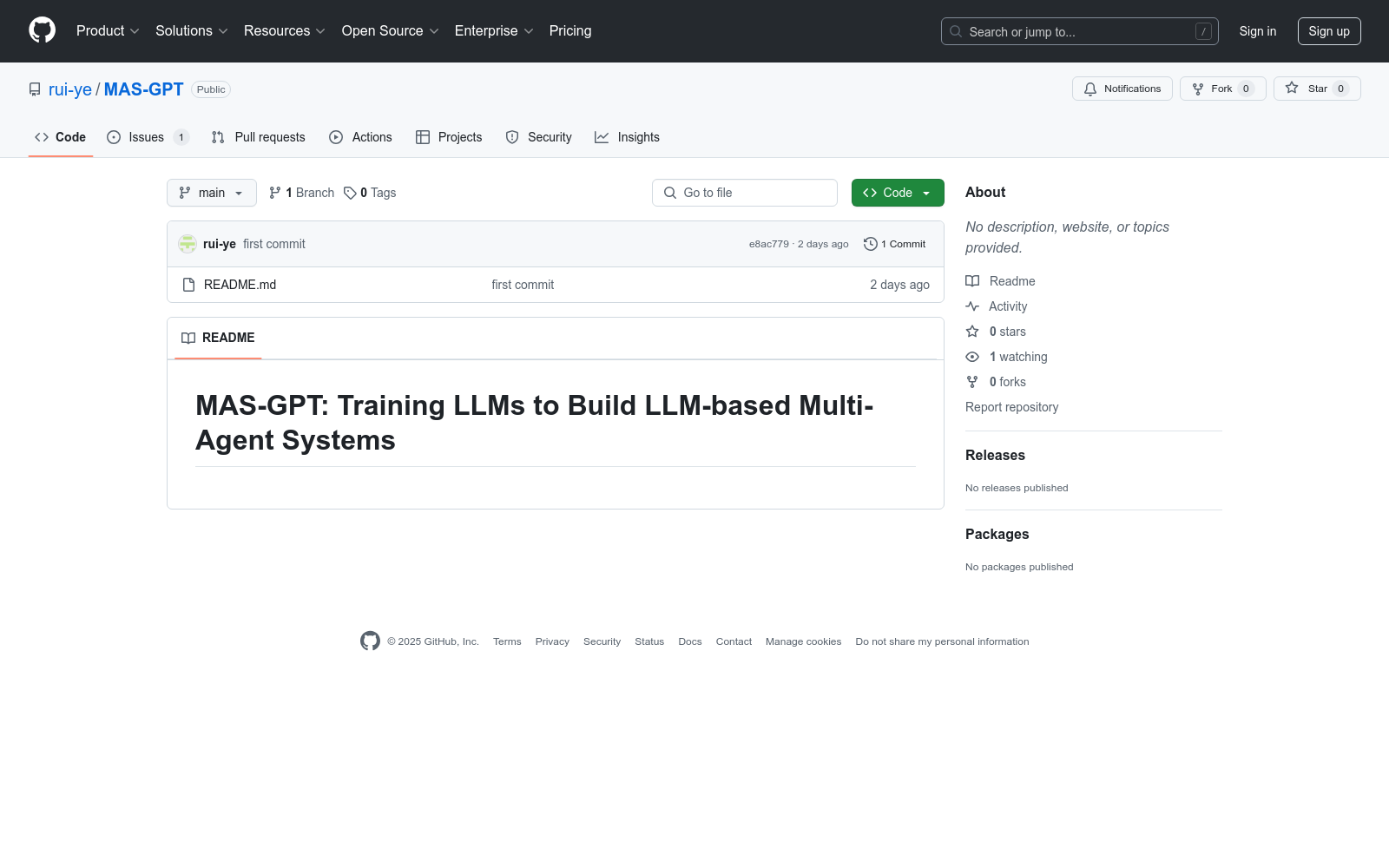Viewport: 1389px width, 868px height.
Task: Open the main branch selector dropdown
Action: pyautogui.click(x=212, y=193)
